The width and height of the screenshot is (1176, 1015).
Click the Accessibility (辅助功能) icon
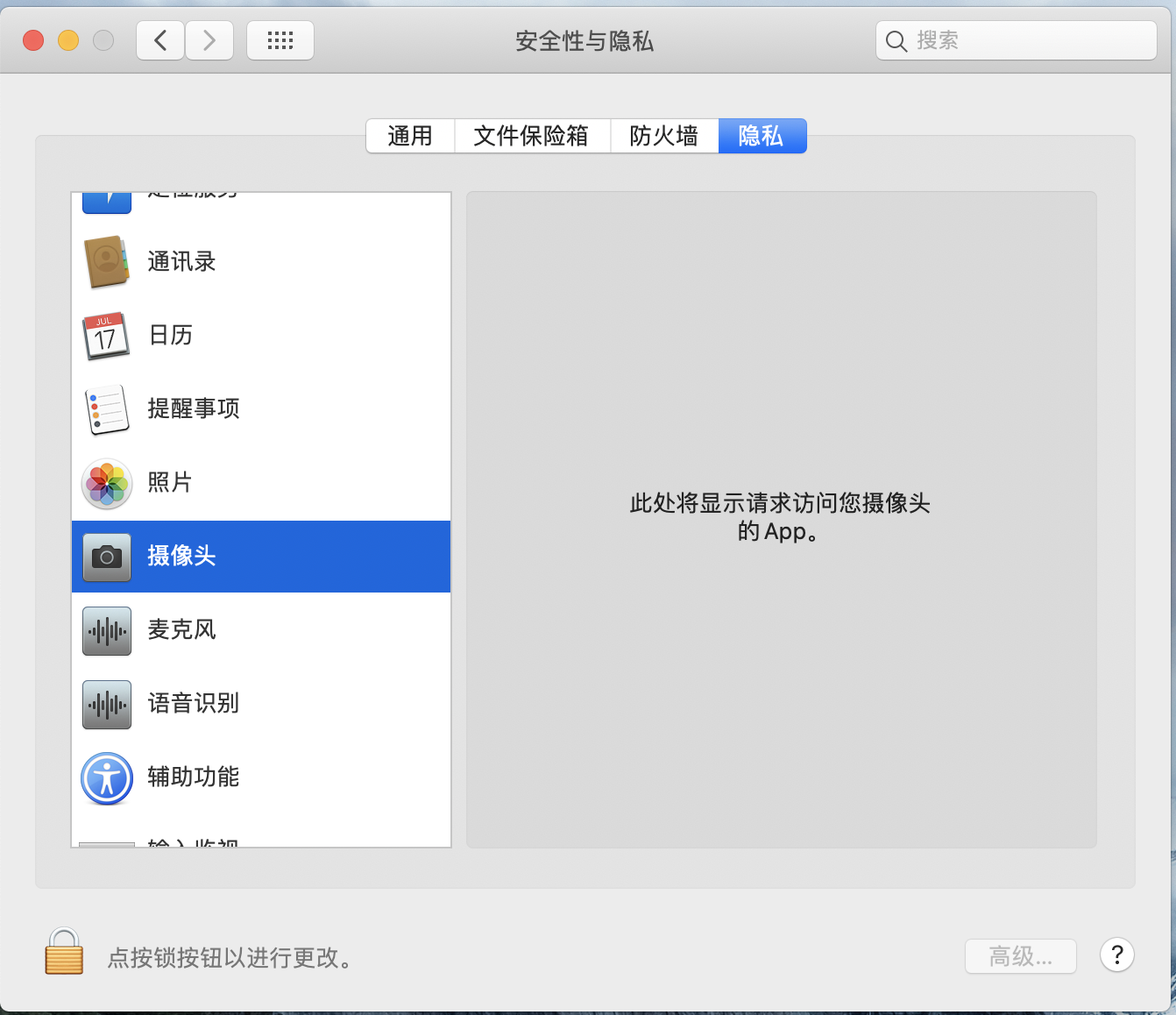(x=107, y=777)
